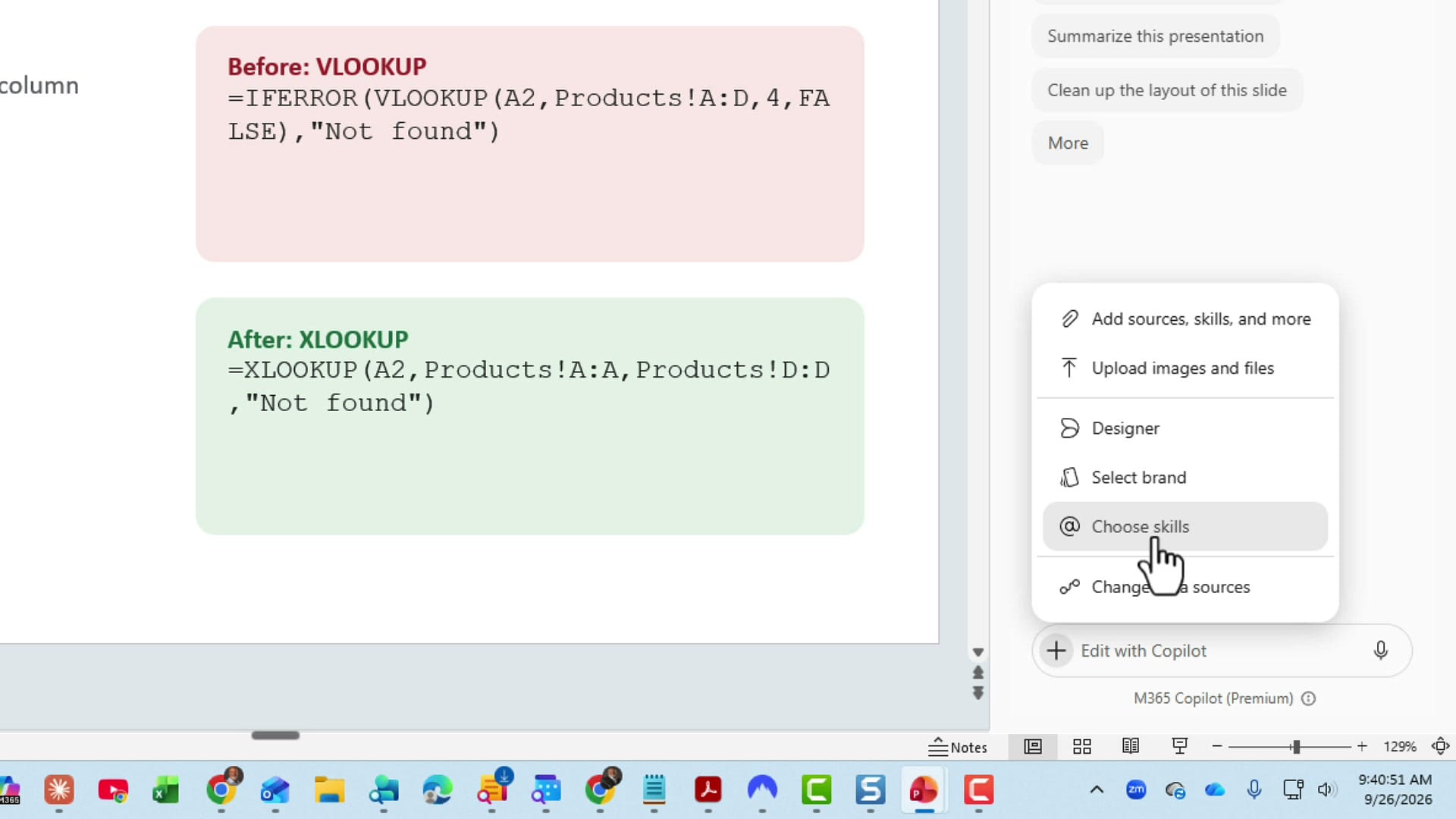
Task: Click Choose skills menu entry
Action: [x=1185, y=526]
